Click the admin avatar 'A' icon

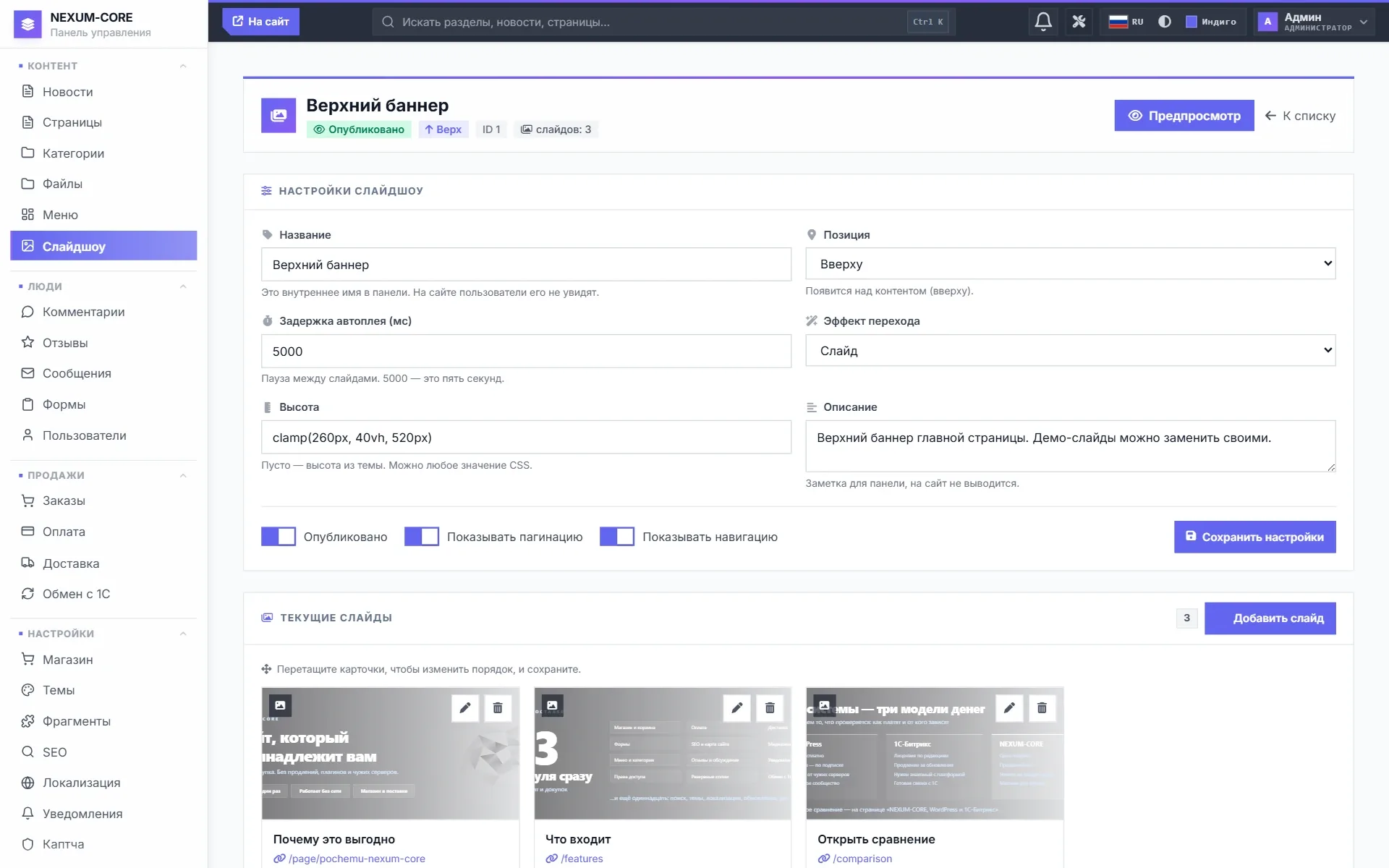(1267, 22)
